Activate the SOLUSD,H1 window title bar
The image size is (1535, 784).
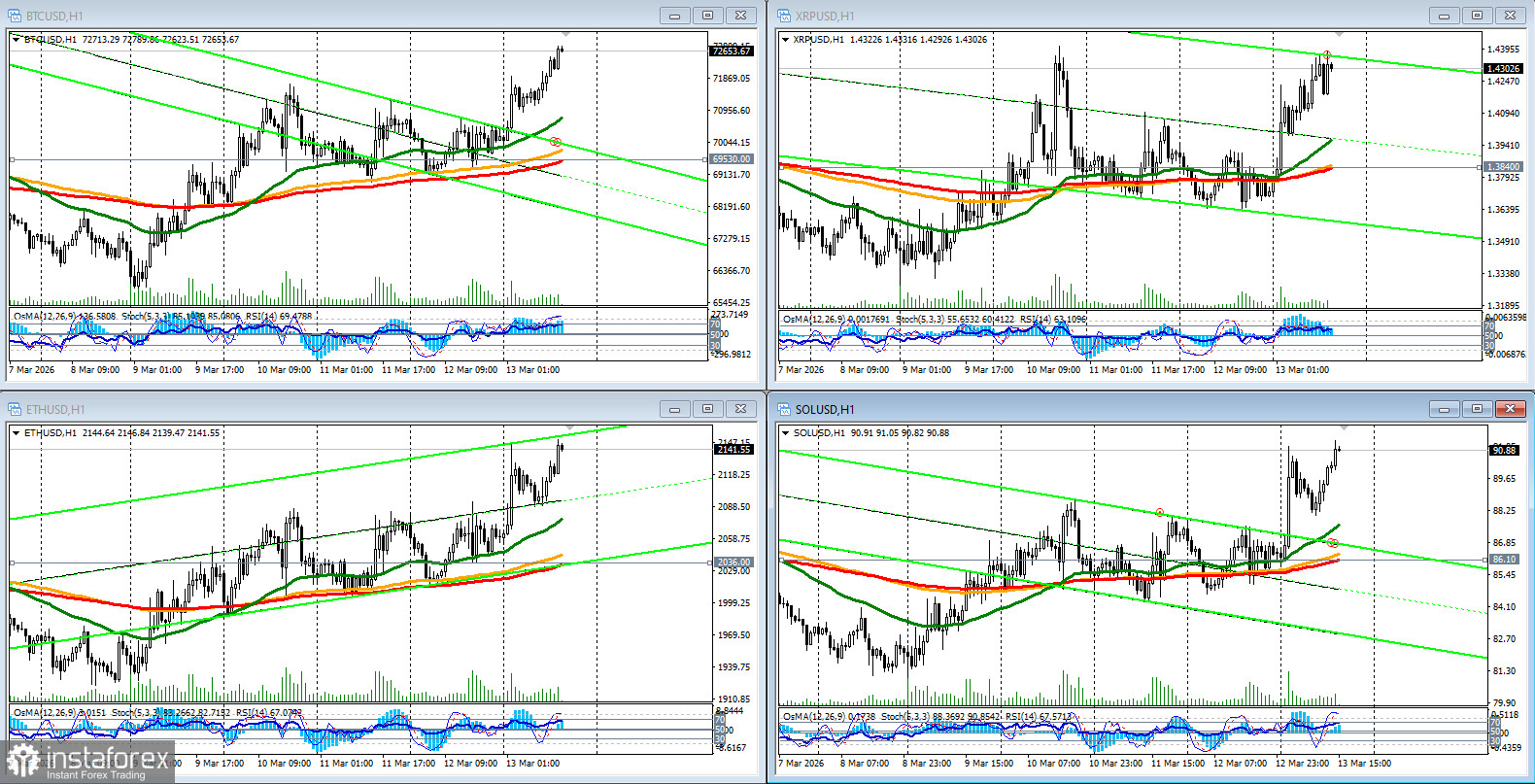click(x=1150, y=409)
